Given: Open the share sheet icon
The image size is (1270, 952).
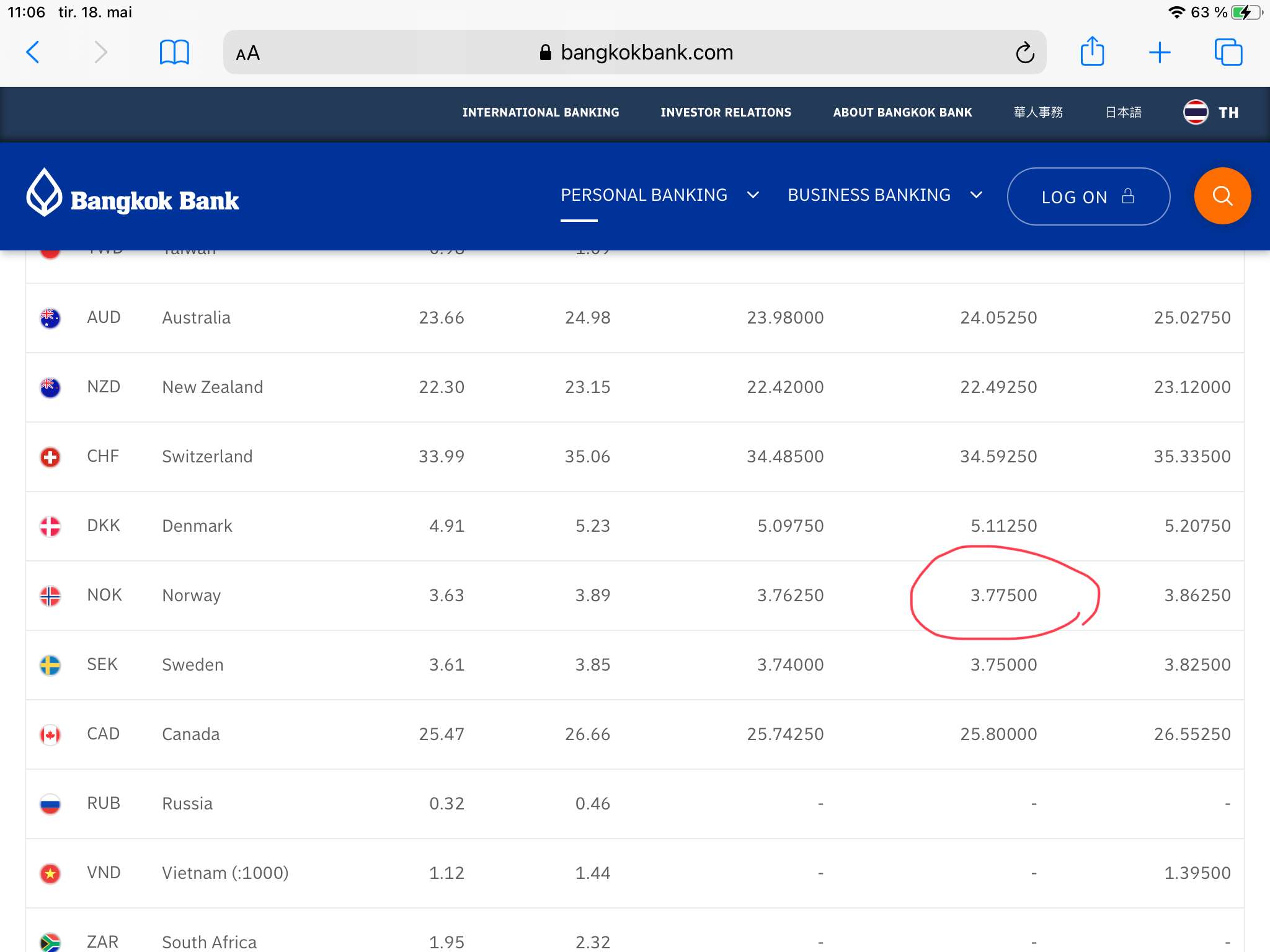Looking at the screenshot, I should click(x=1092, y=51).
